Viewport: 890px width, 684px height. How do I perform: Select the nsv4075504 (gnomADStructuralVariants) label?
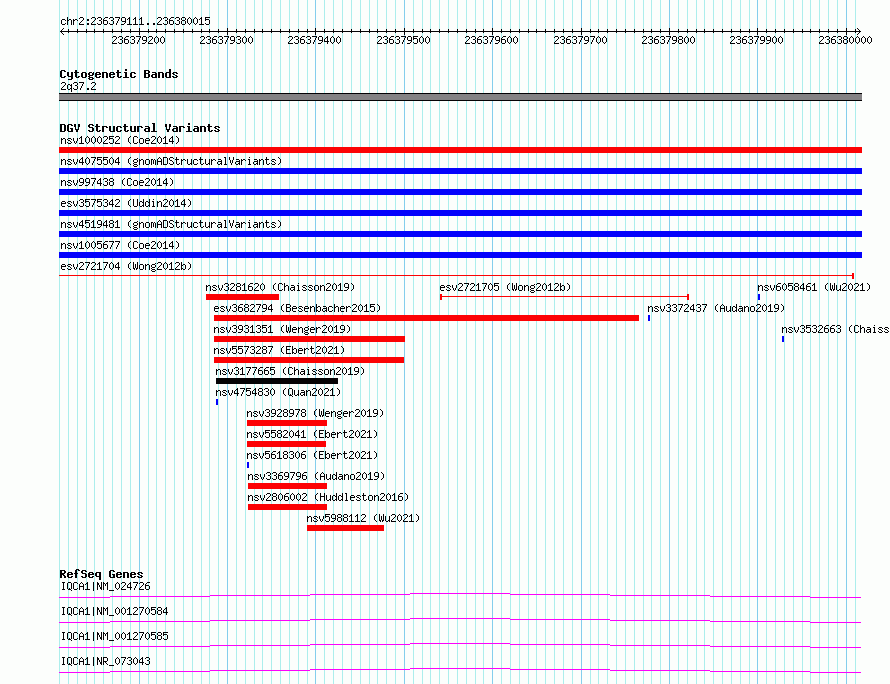coord(171,161)
